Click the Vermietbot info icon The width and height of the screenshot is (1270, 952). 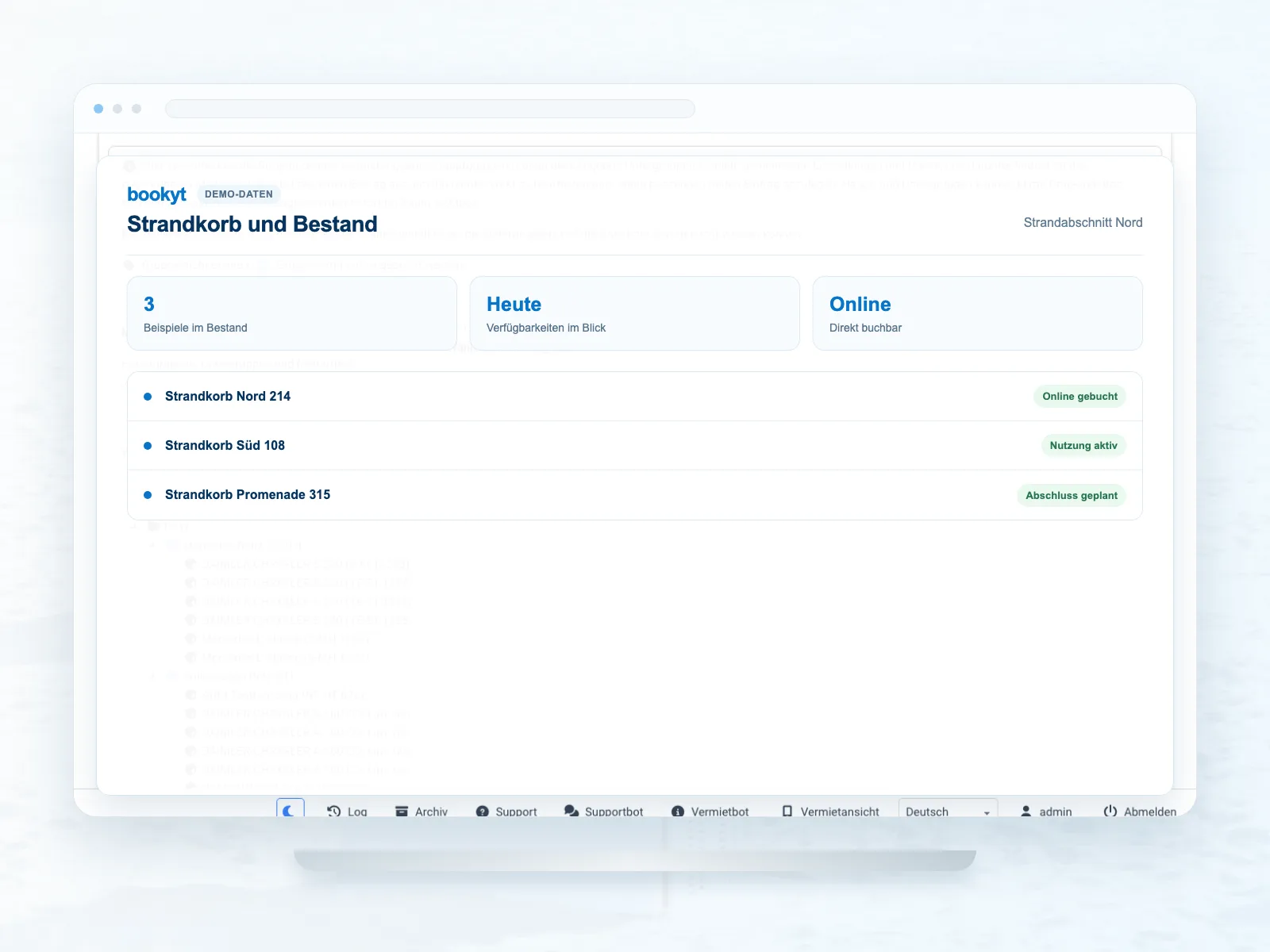pyautogui.click(x=678, y=812)
